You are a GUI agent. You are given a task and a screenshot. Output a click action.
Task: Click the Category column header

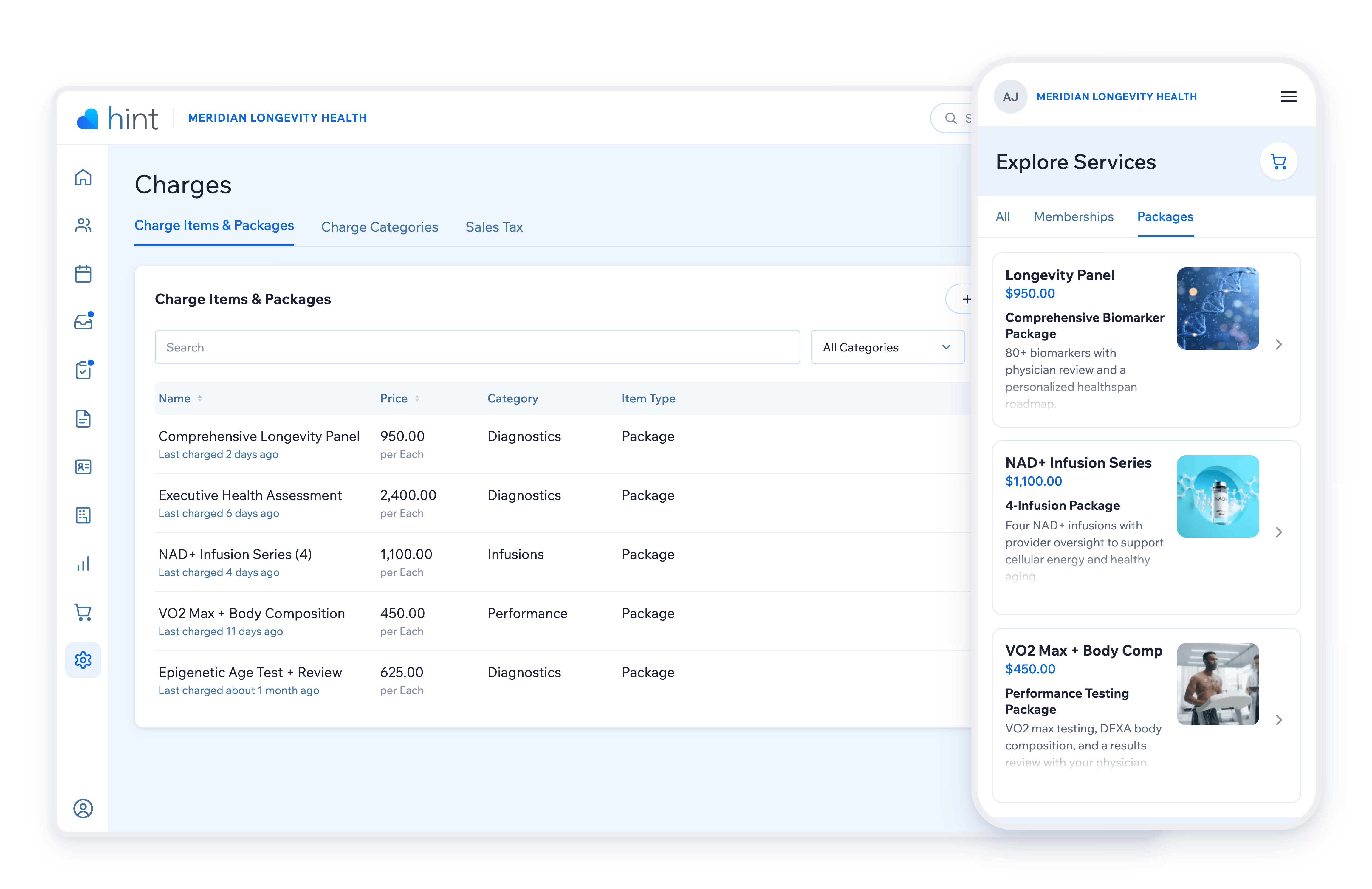[x=512, y=398]
